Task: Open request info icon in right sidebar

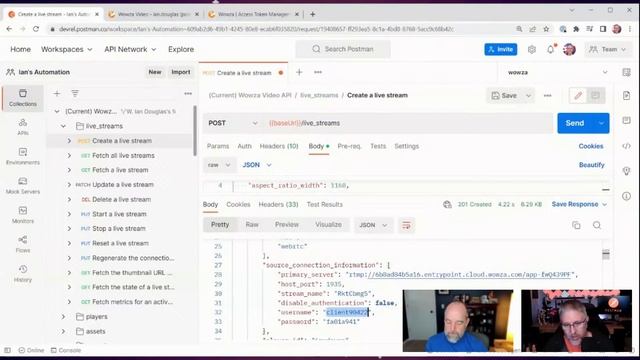Action: 627,196
